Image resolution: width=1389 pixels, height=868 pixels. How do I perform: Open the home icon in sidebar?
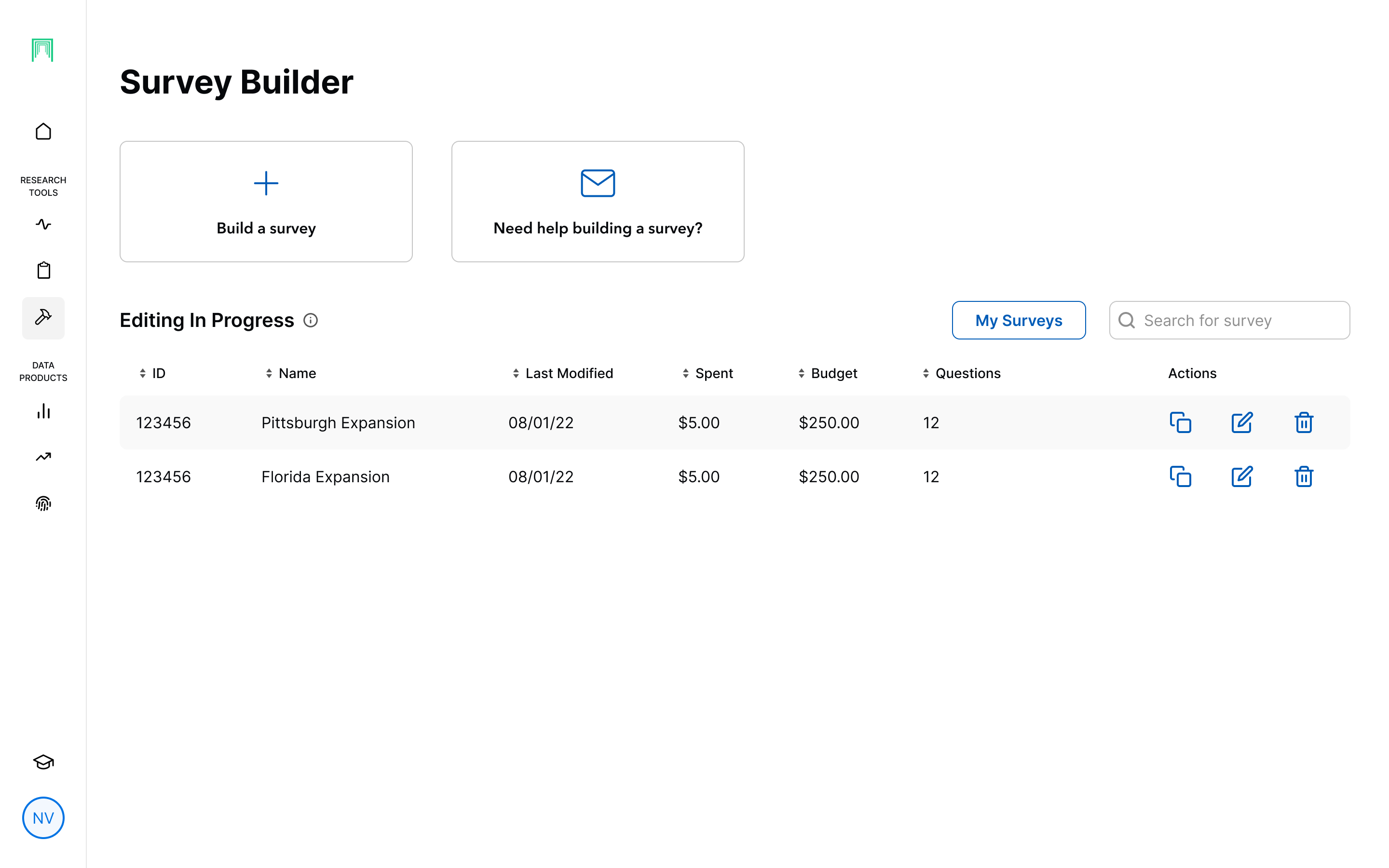coord(43,132)
